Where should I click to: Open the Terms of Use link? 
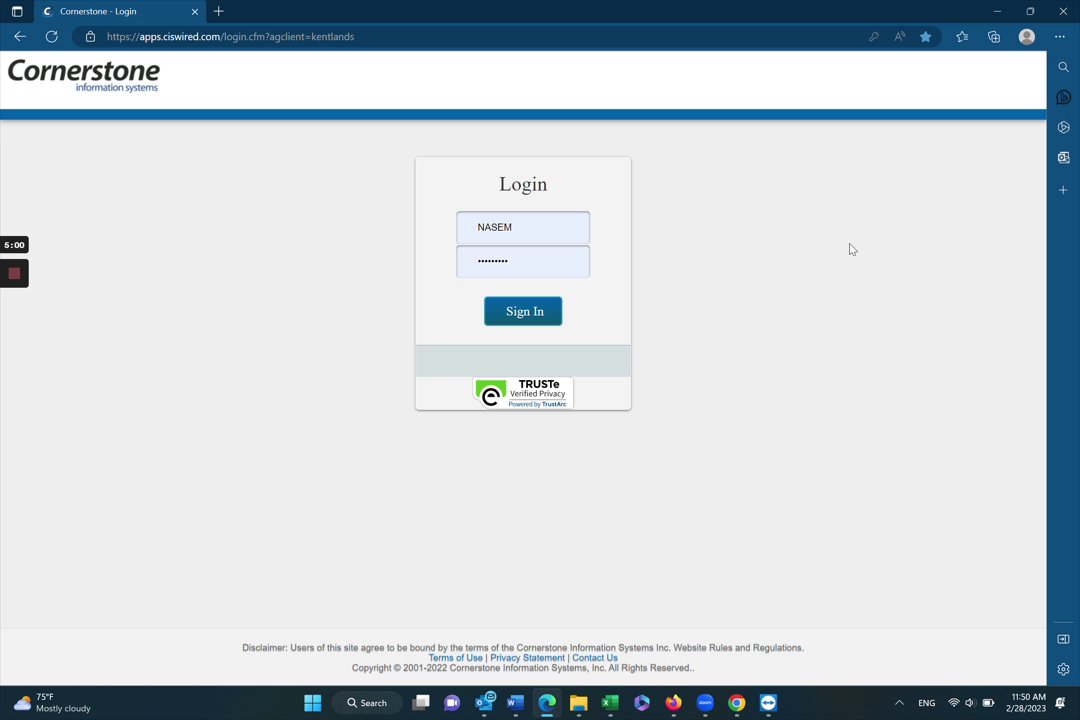[x=455, y=658]
